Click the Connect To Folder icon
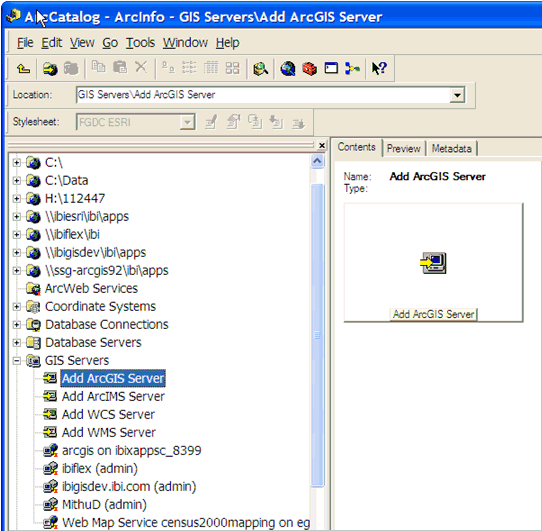542x531 pixels. coord(50,68)
